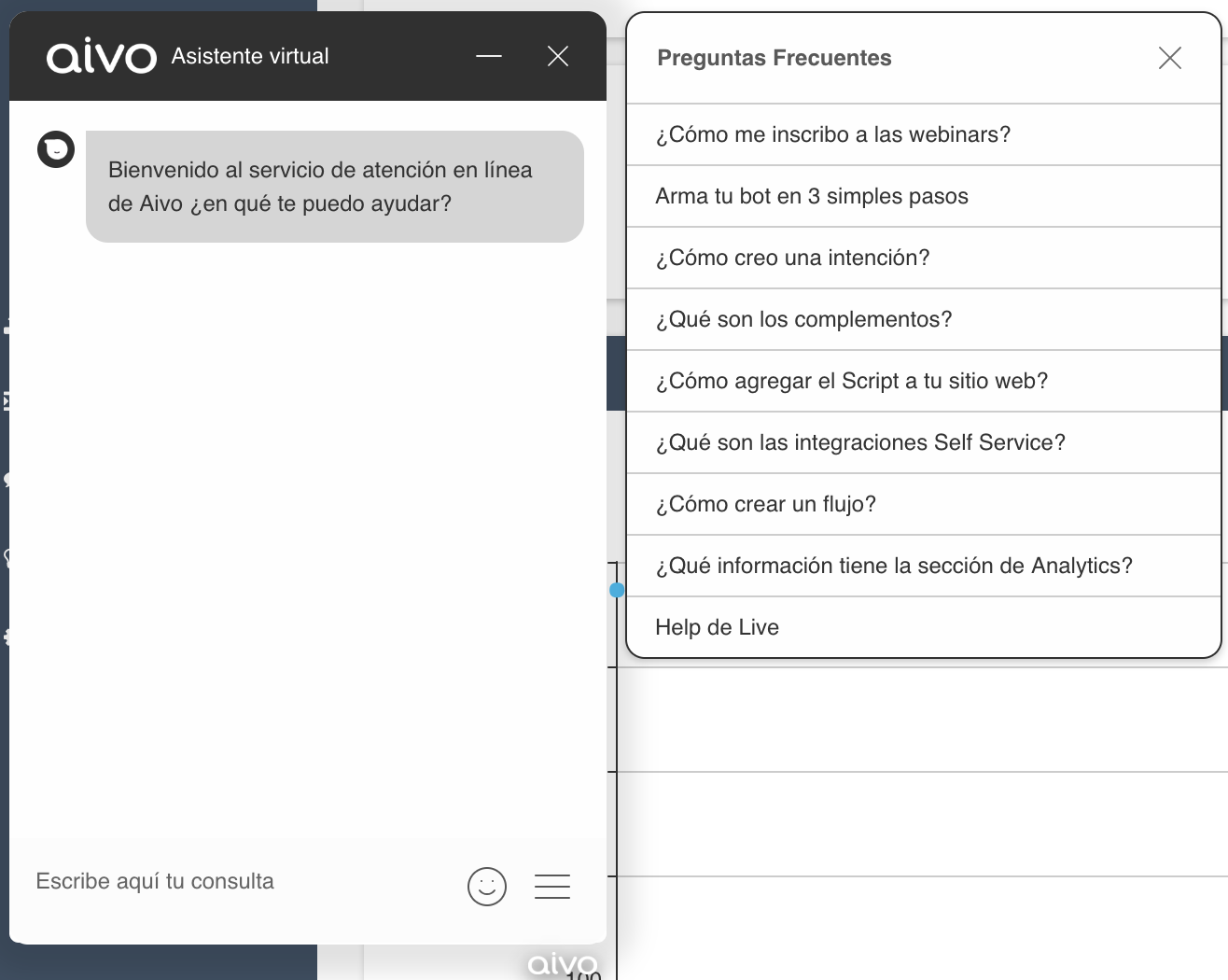Open '¿Qué son los complementos?' question
Screen dimensions: 1228x980
point(924,319)
